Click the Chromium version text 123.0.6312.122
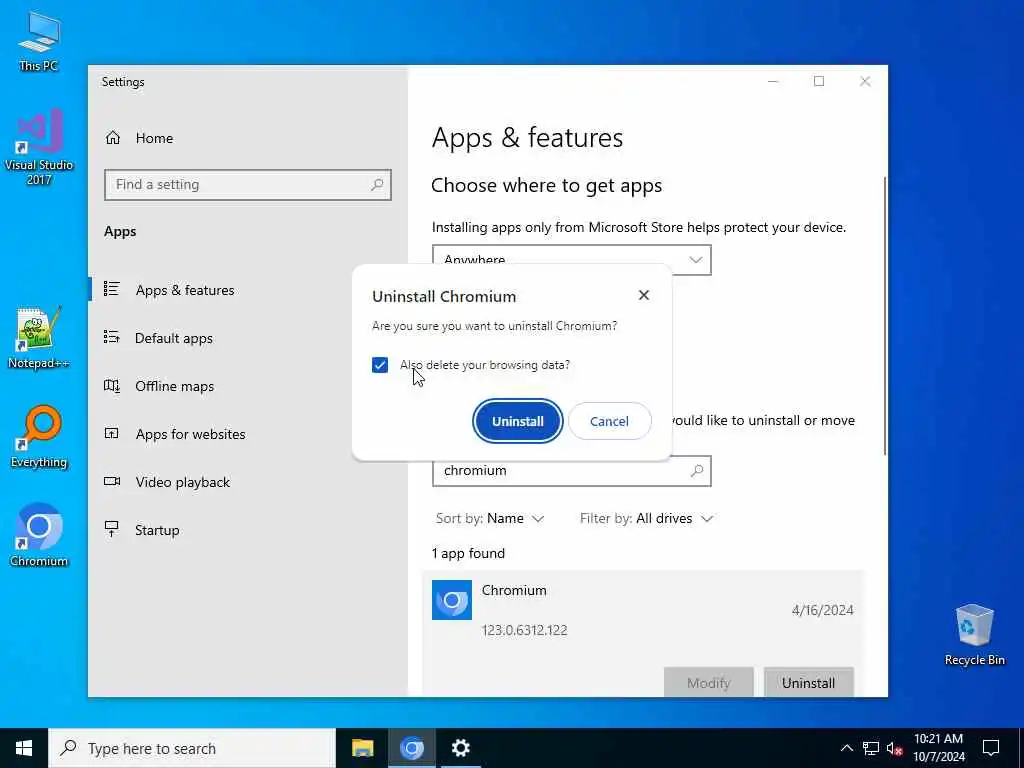The height and width of the screenshot is (768, 1024). point(524,631)
